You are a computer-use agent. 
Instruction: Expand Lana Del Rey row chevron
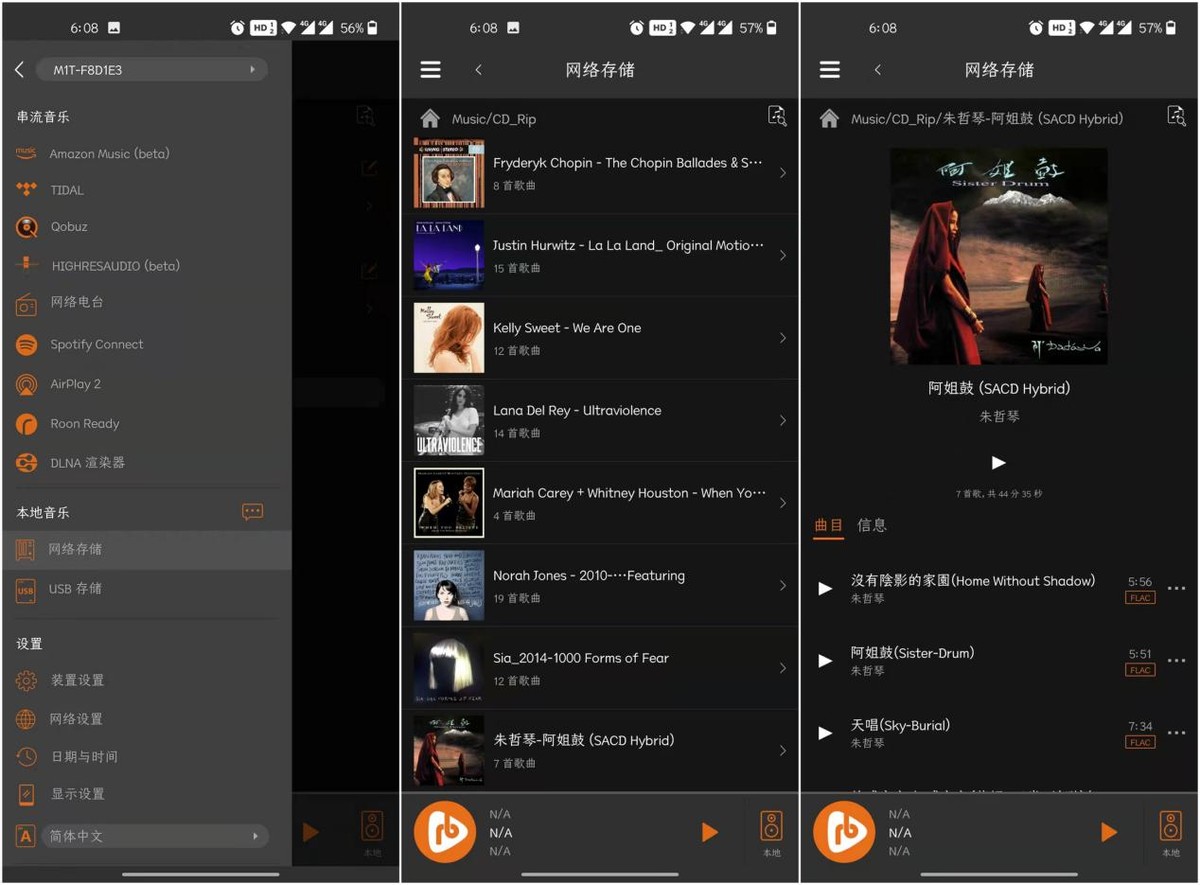pyautogui.click(x=782, y=421)
